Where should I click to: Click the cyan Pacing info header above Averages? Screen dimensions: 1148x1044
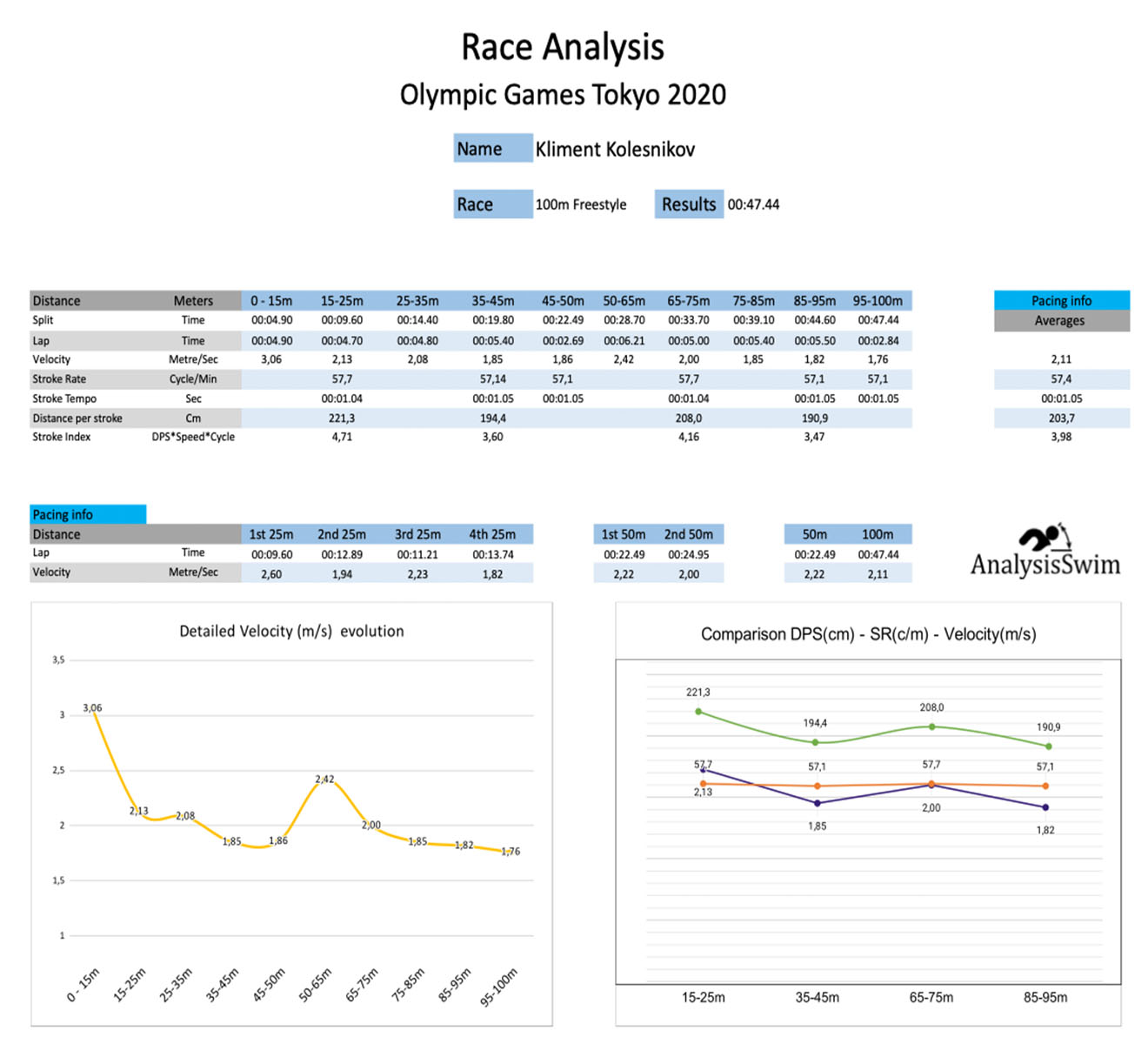tap(1061, 300)
